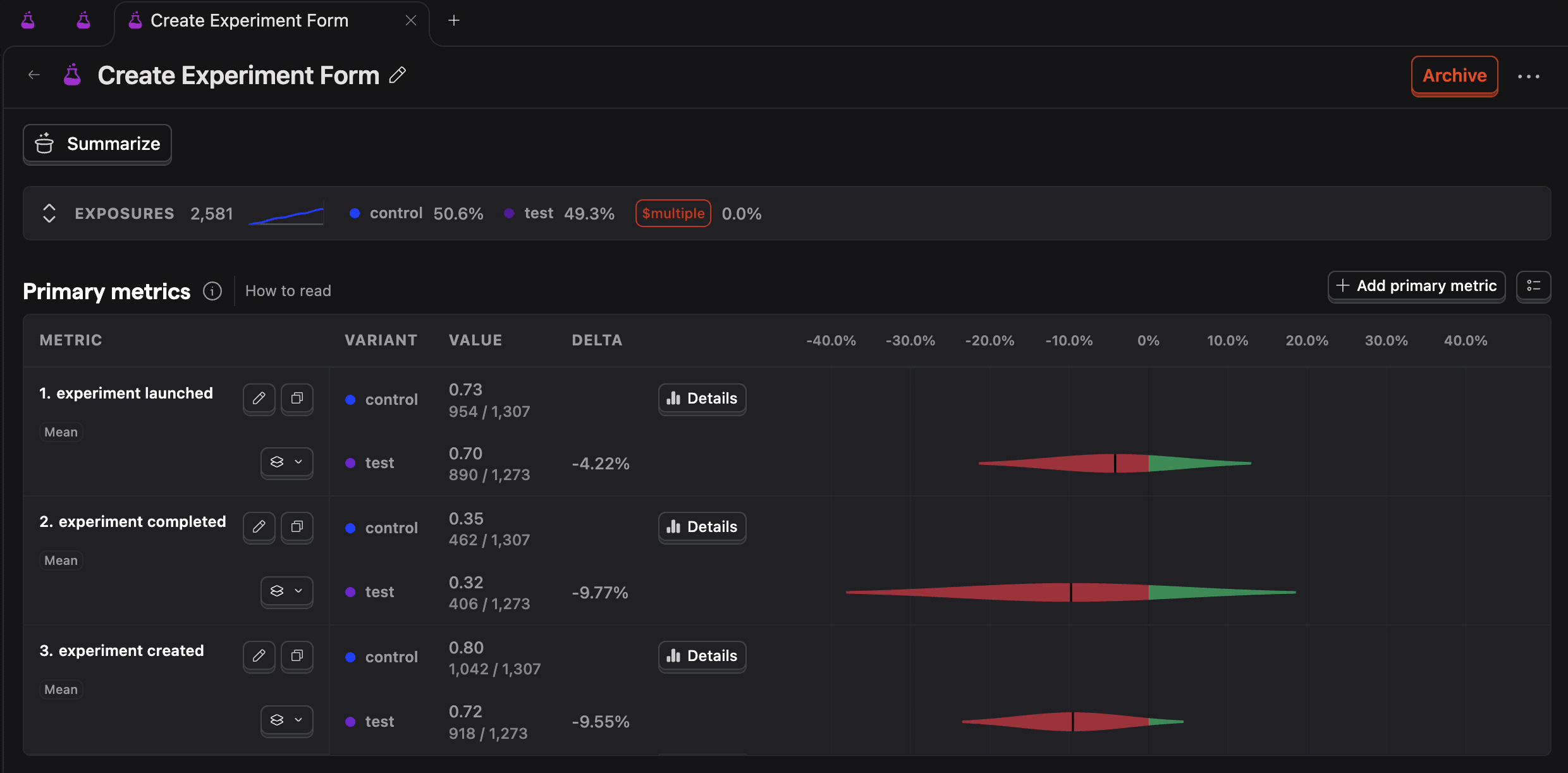Open breakdown dropdown for 'experiment completed'
Screen dimensions: 1568x773
pos(286,591)
